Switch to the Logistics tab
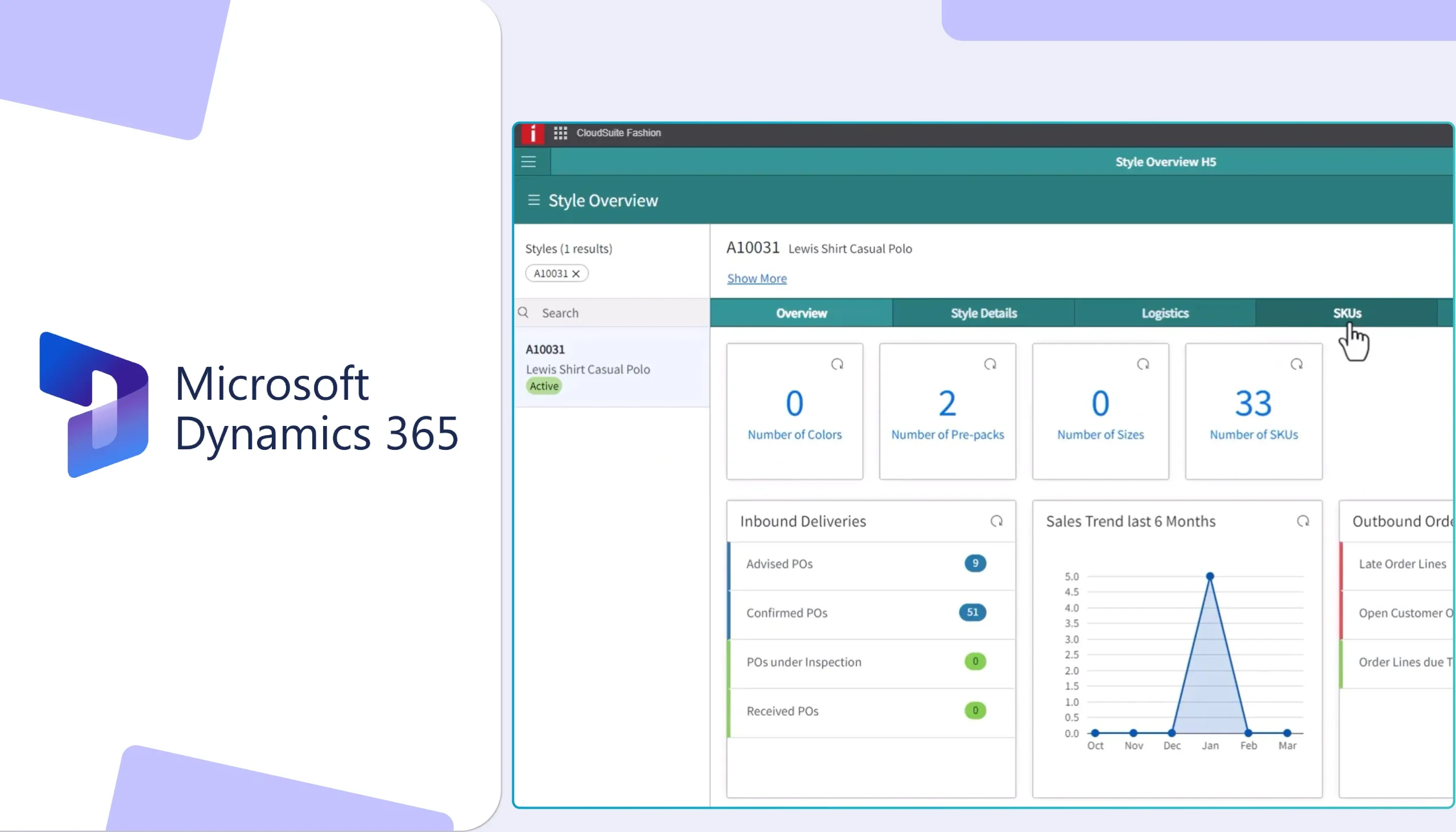The image size is (1456, 832). tap(1165, 313)
